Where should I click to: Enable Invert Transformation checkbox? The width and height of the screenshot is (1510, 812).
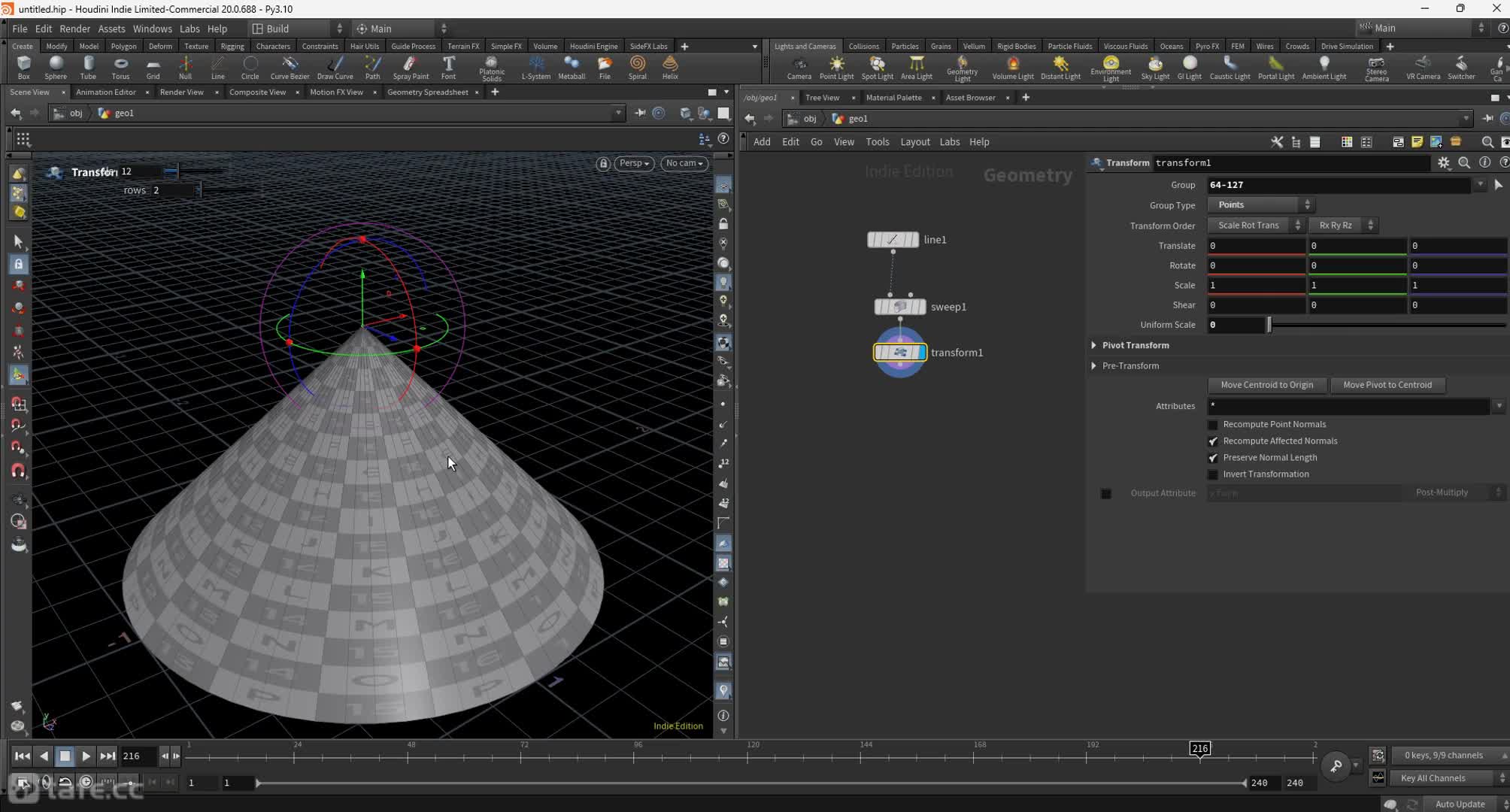pos(1212,474)
